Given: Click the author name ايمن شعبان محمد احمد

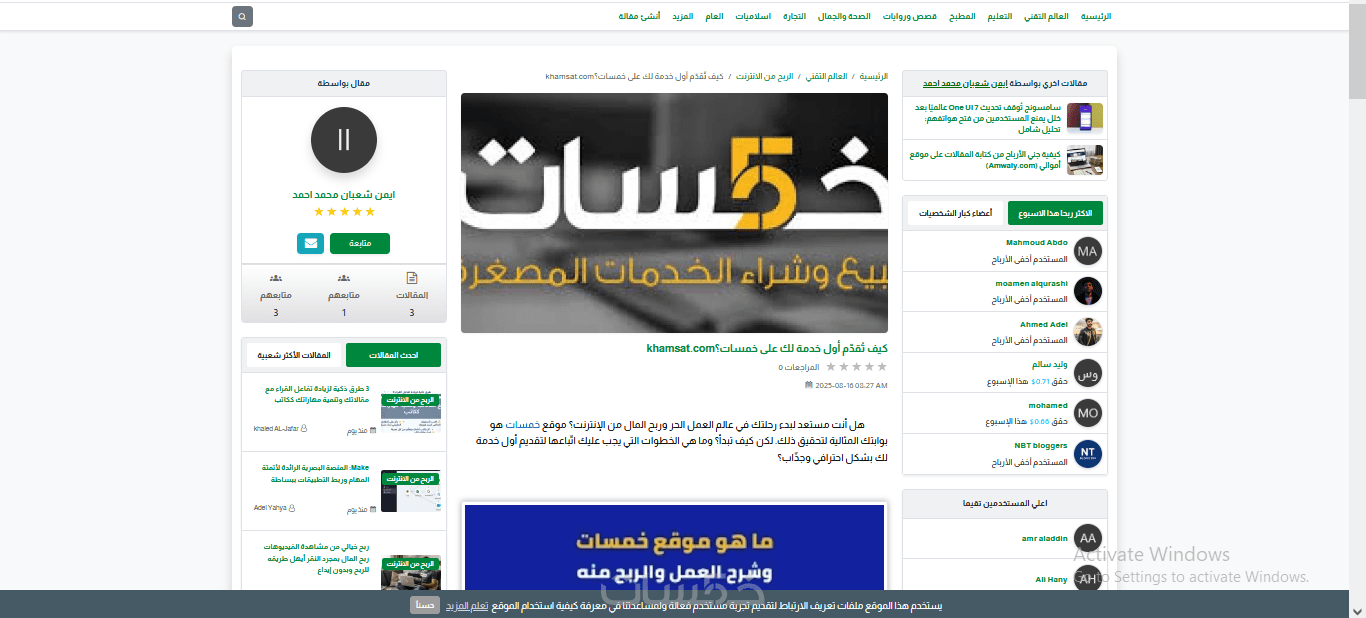Looking at the screenshot, I should pyautogui.click(x=344, y=195).
